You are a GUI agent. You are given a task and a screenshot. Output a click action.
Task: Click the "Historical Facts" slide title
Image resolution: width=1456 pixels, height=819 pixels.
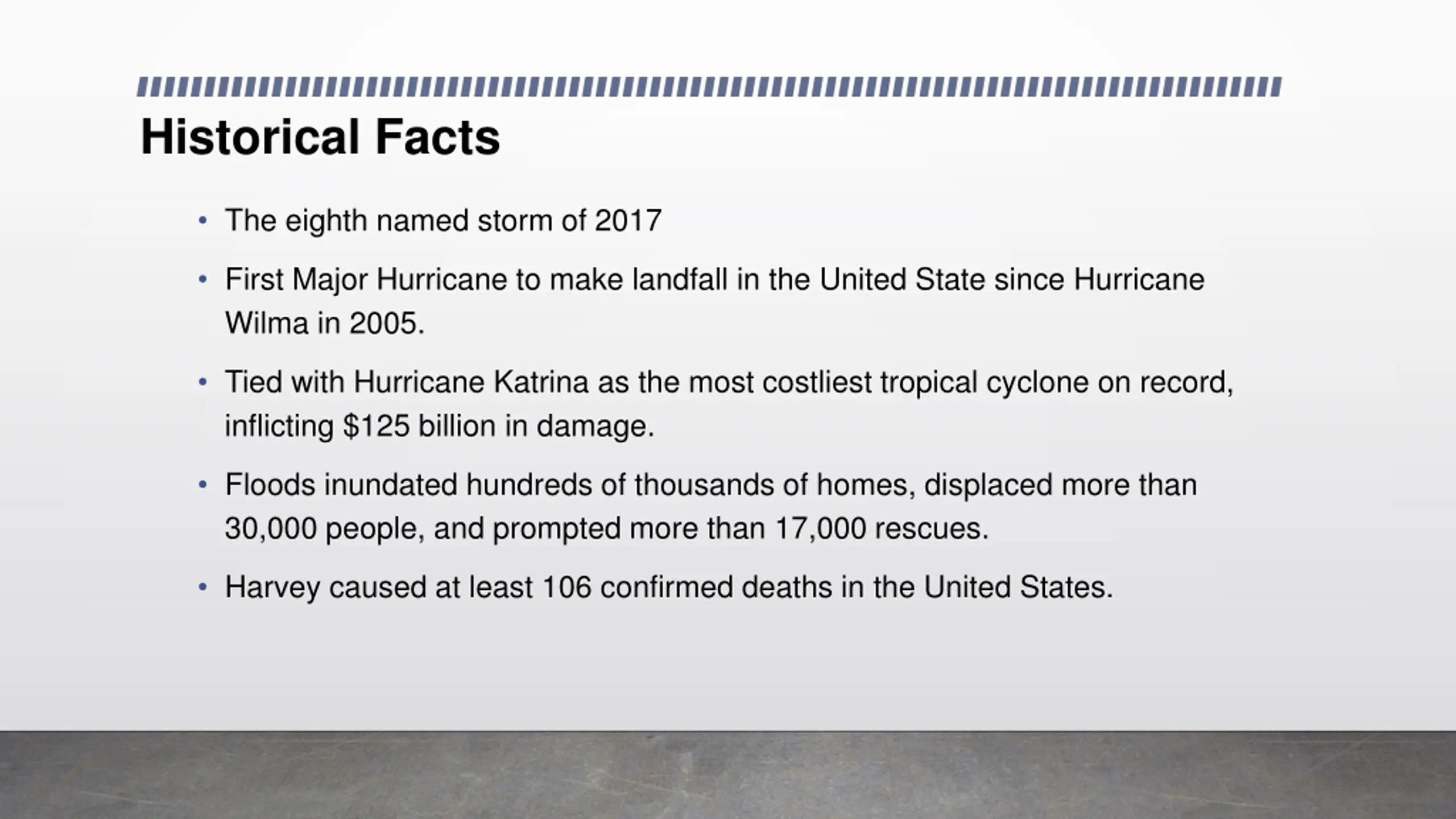pos(320,137)
